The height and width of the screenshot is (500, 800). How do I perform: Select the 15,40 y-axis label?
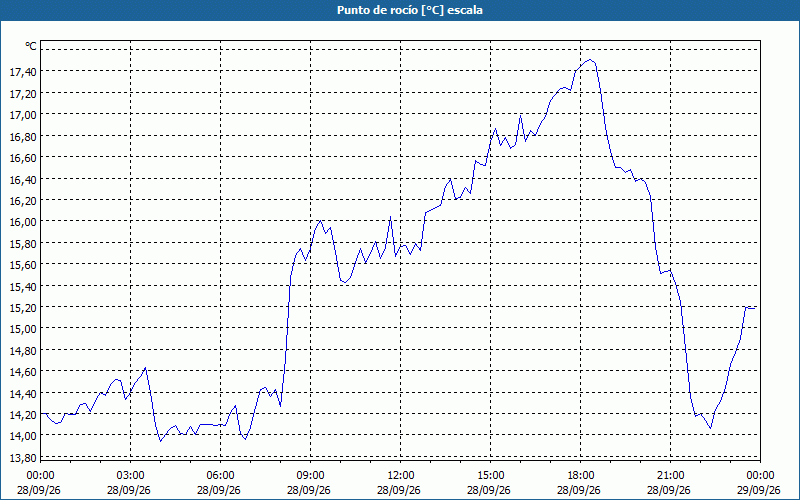(x=23, y=286)
